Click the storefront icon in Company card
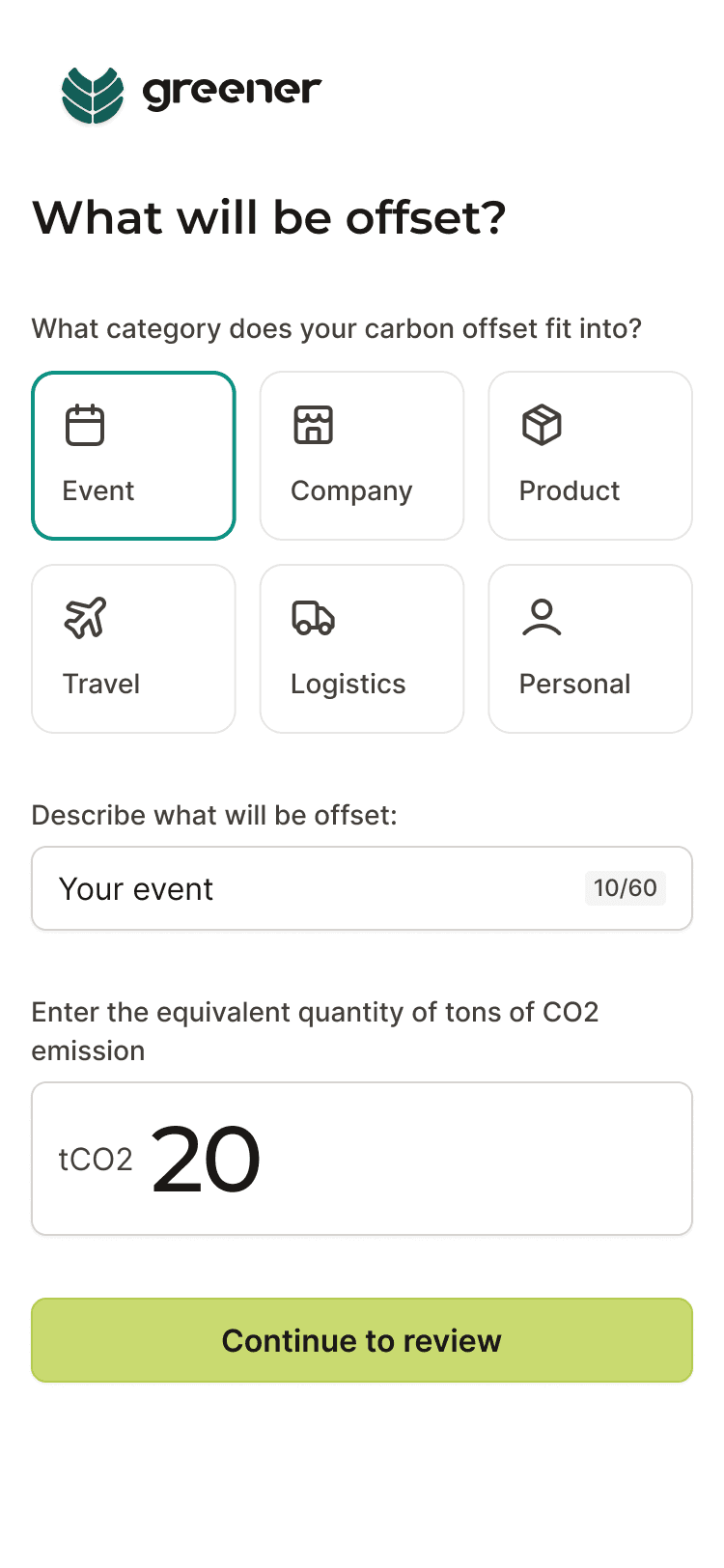The width and height of the screenshot is (724, 1568). coord(313,426)
